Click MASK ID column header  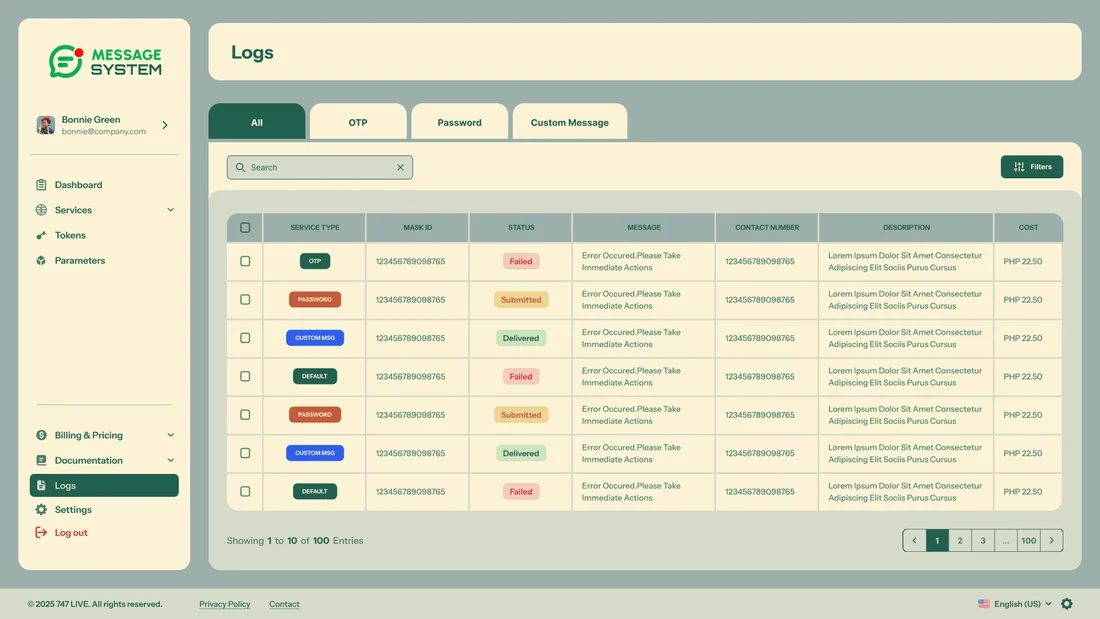point(417,227)
